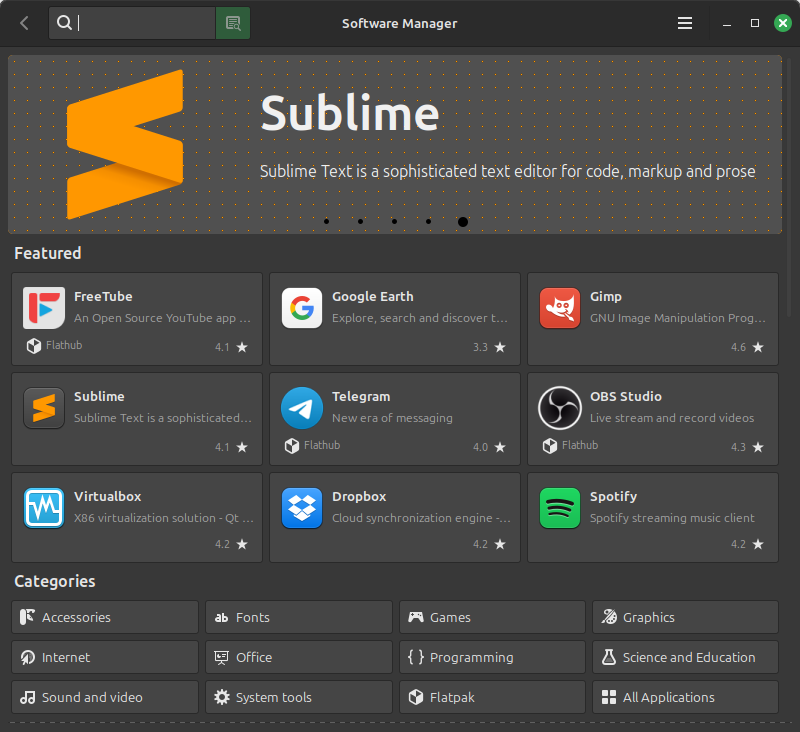Open the FreeTube app page
The width and height of the screenshot is (800, 732).
pos(136,319)
